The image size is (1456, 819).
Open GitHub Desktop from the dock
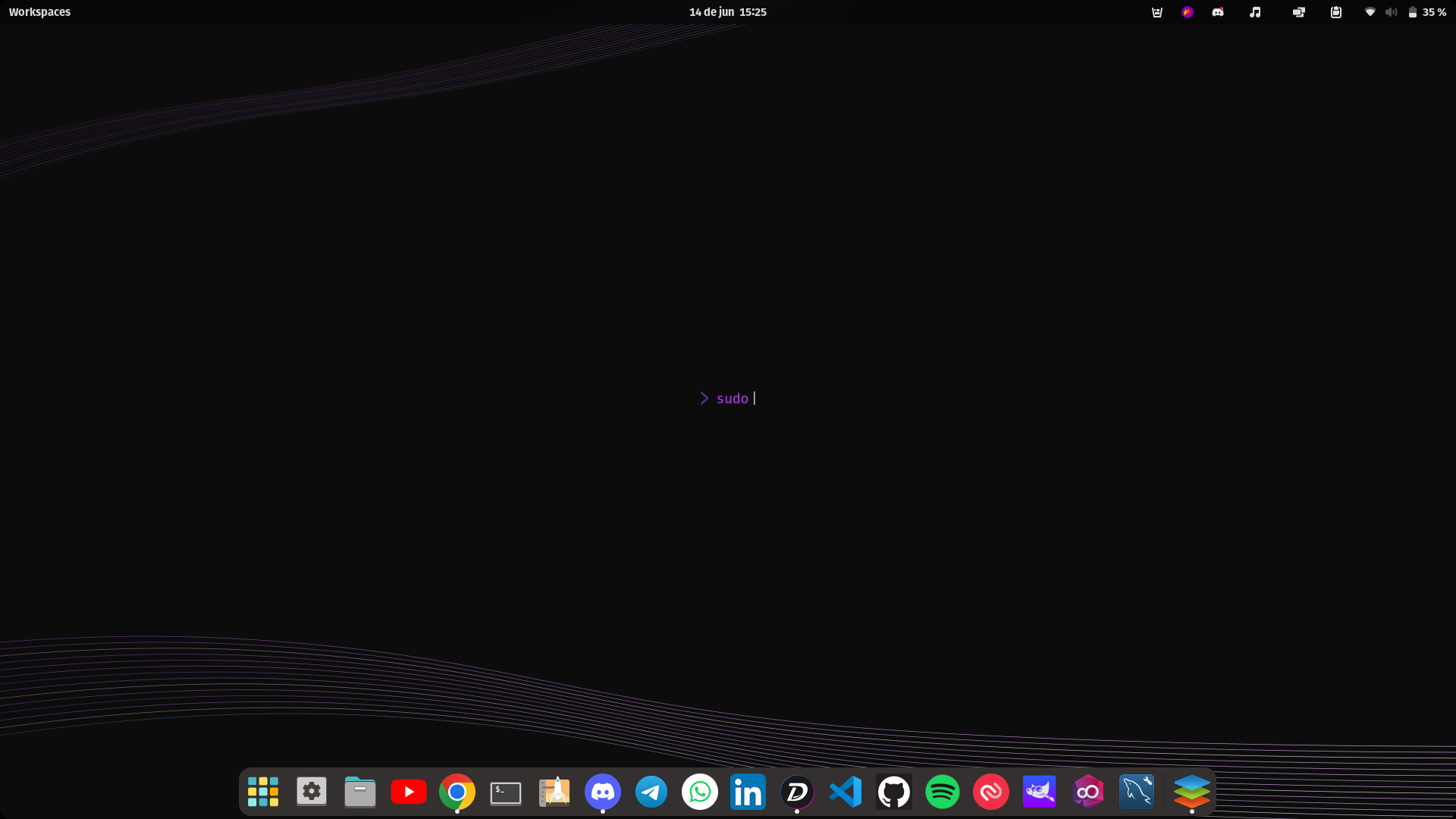click(x=894, y=792)
